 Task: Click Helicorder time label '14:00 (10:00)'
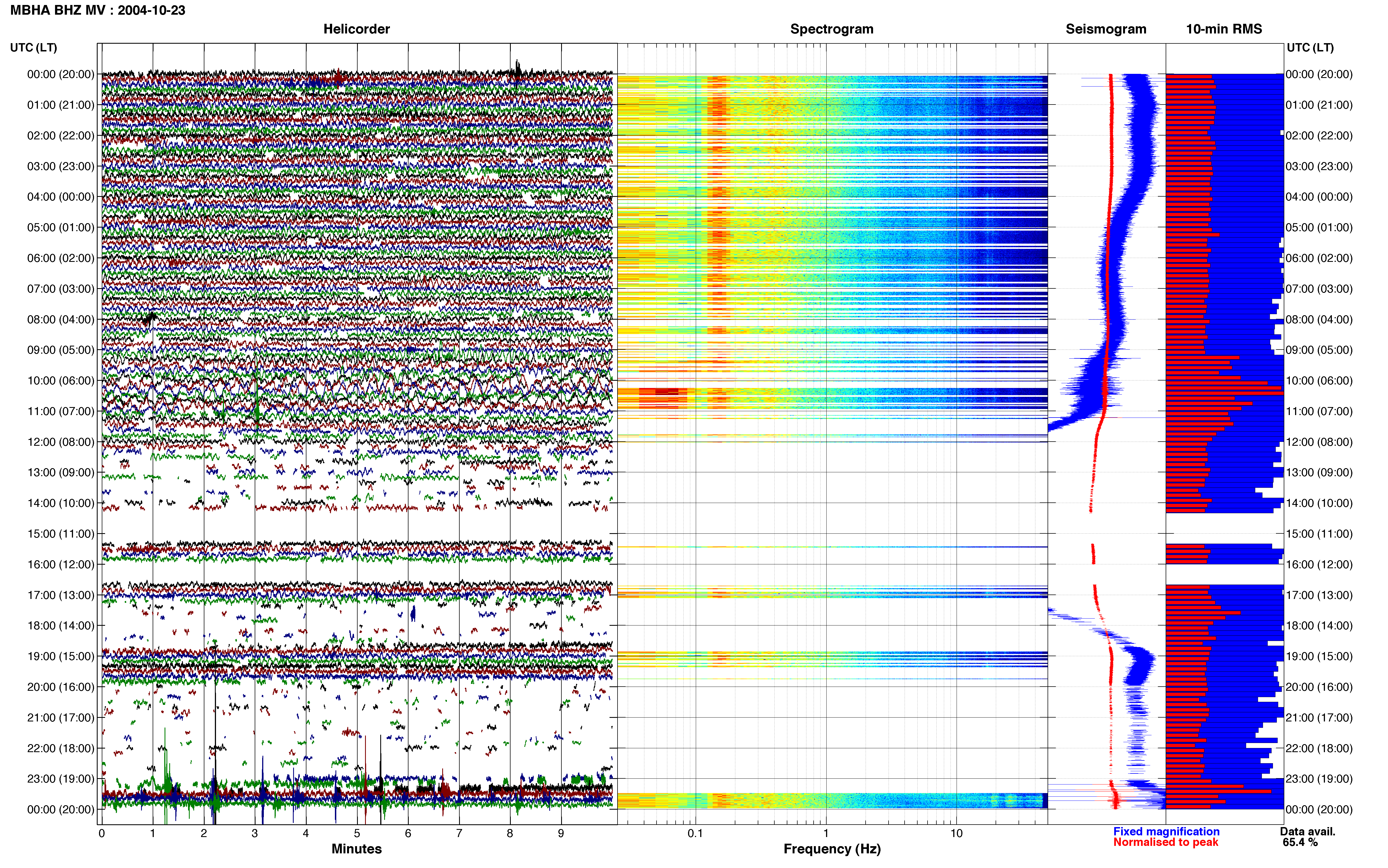click(61, 503)
